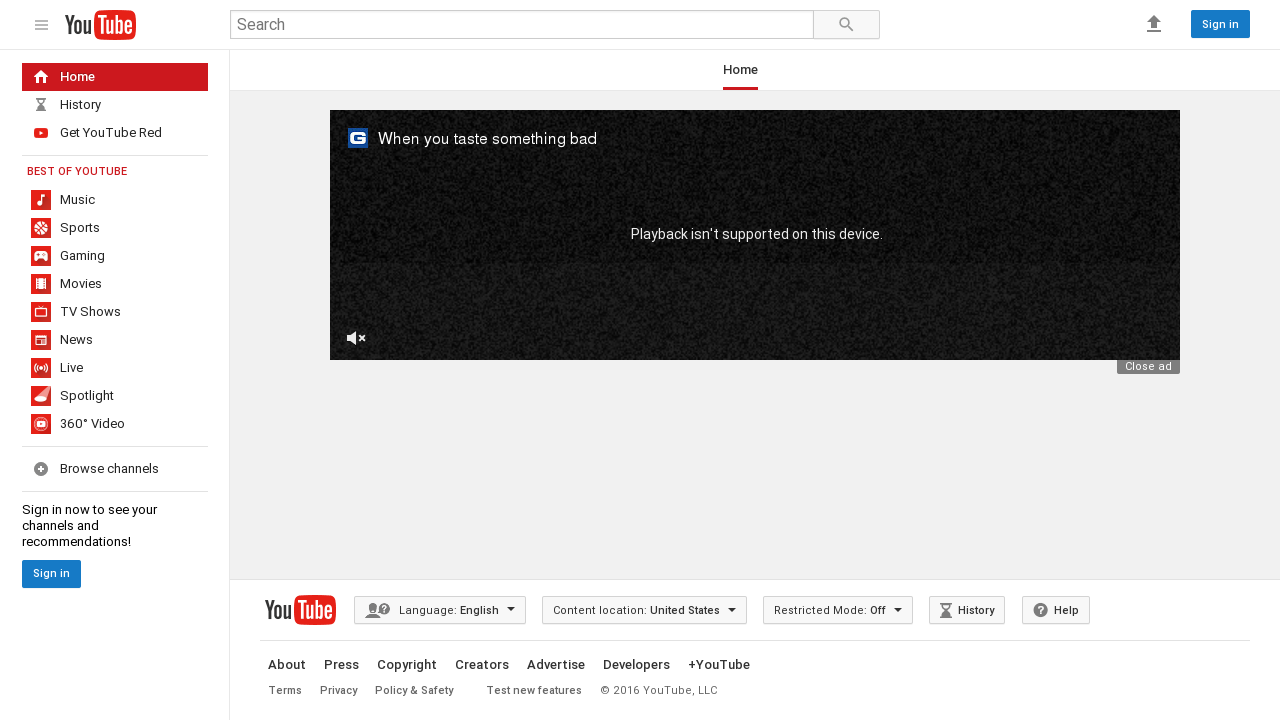The width and height of the screenshot is (1280, 720).
Task: Click the language person icon in footer
Action: tap(377, 610)
